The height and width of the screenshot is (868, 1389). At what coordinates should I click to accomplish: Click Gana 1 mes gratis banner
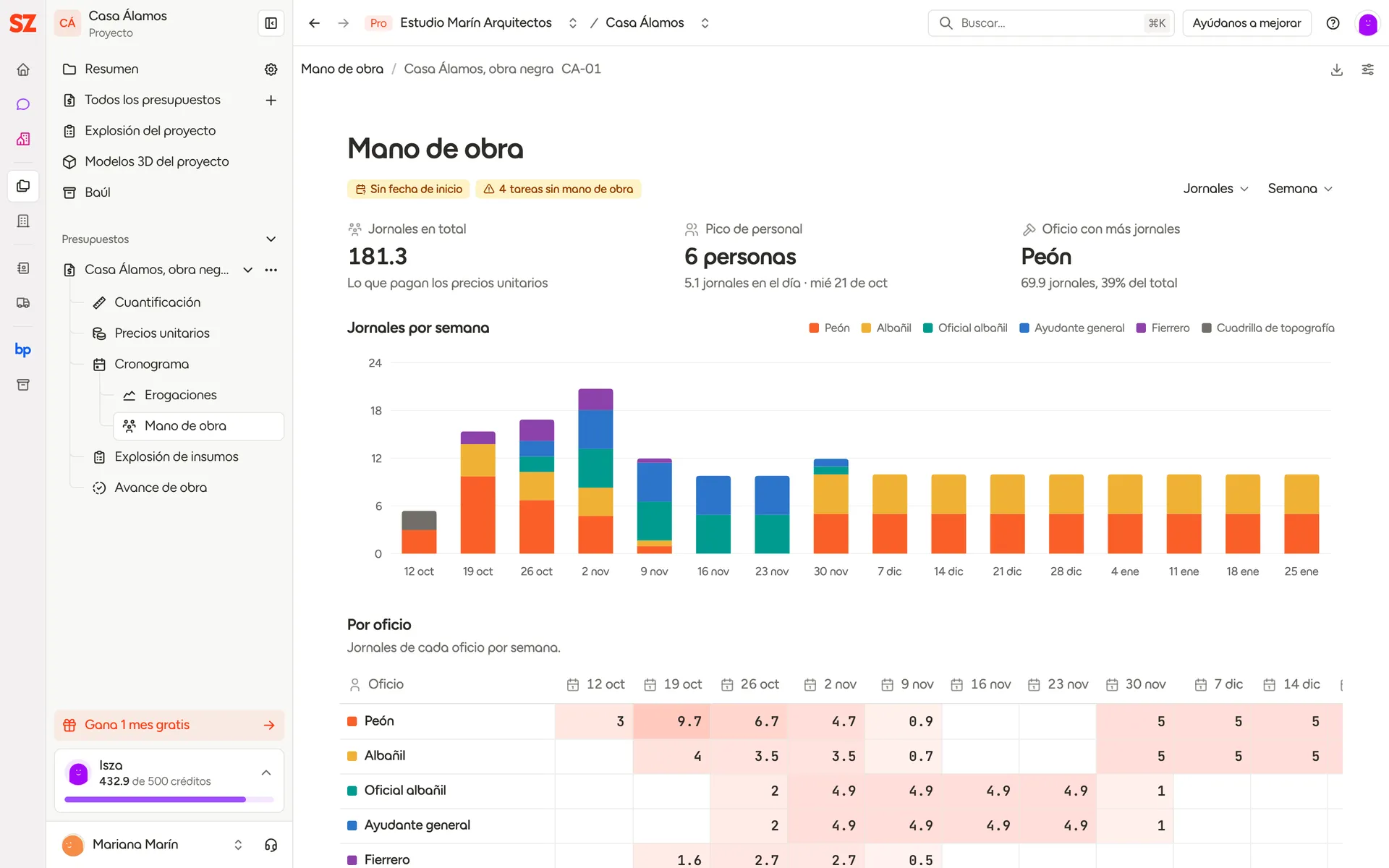(x=169, y=725)
